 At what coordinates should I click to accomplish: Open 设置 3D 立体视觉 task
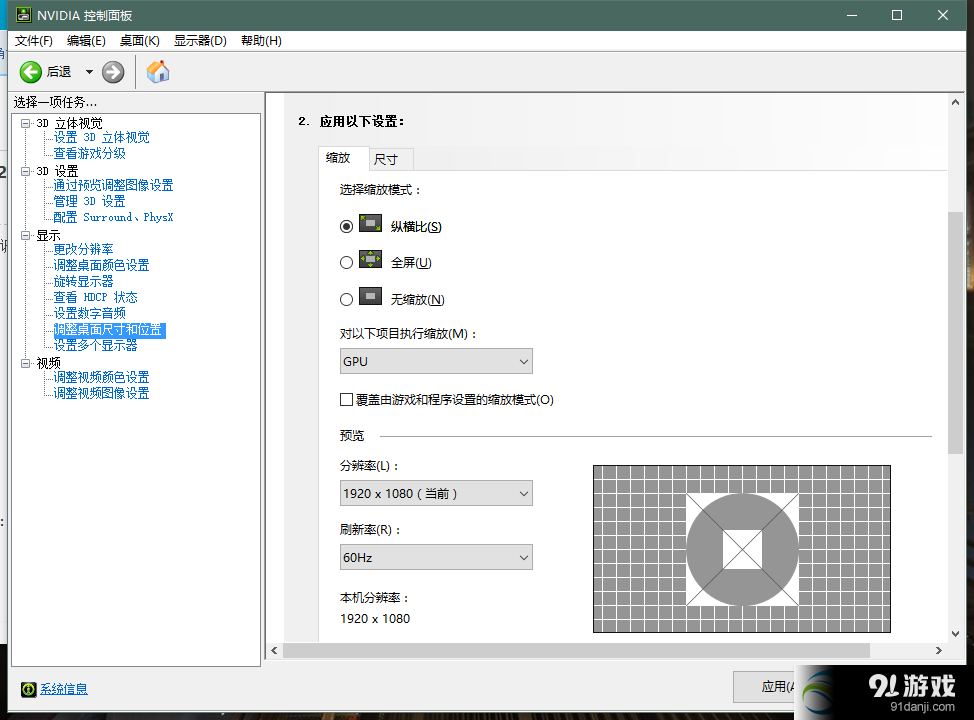(101, 137)
